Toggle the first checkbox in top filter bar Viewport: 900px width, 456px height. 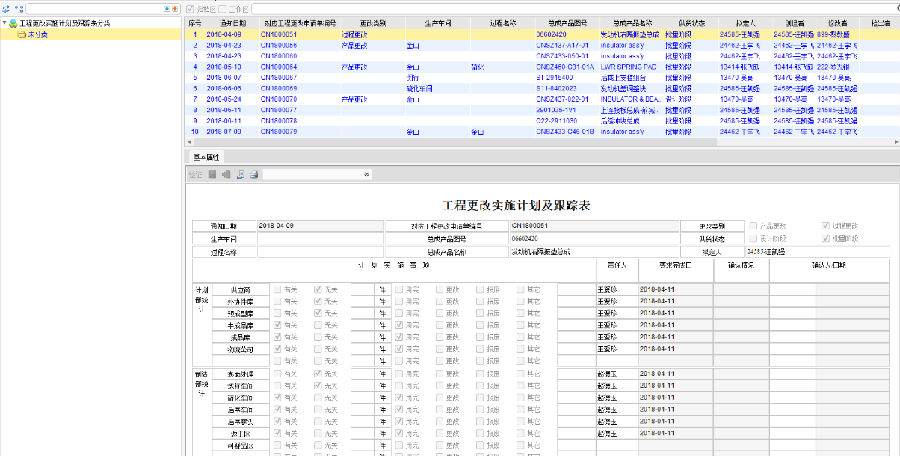191,8
